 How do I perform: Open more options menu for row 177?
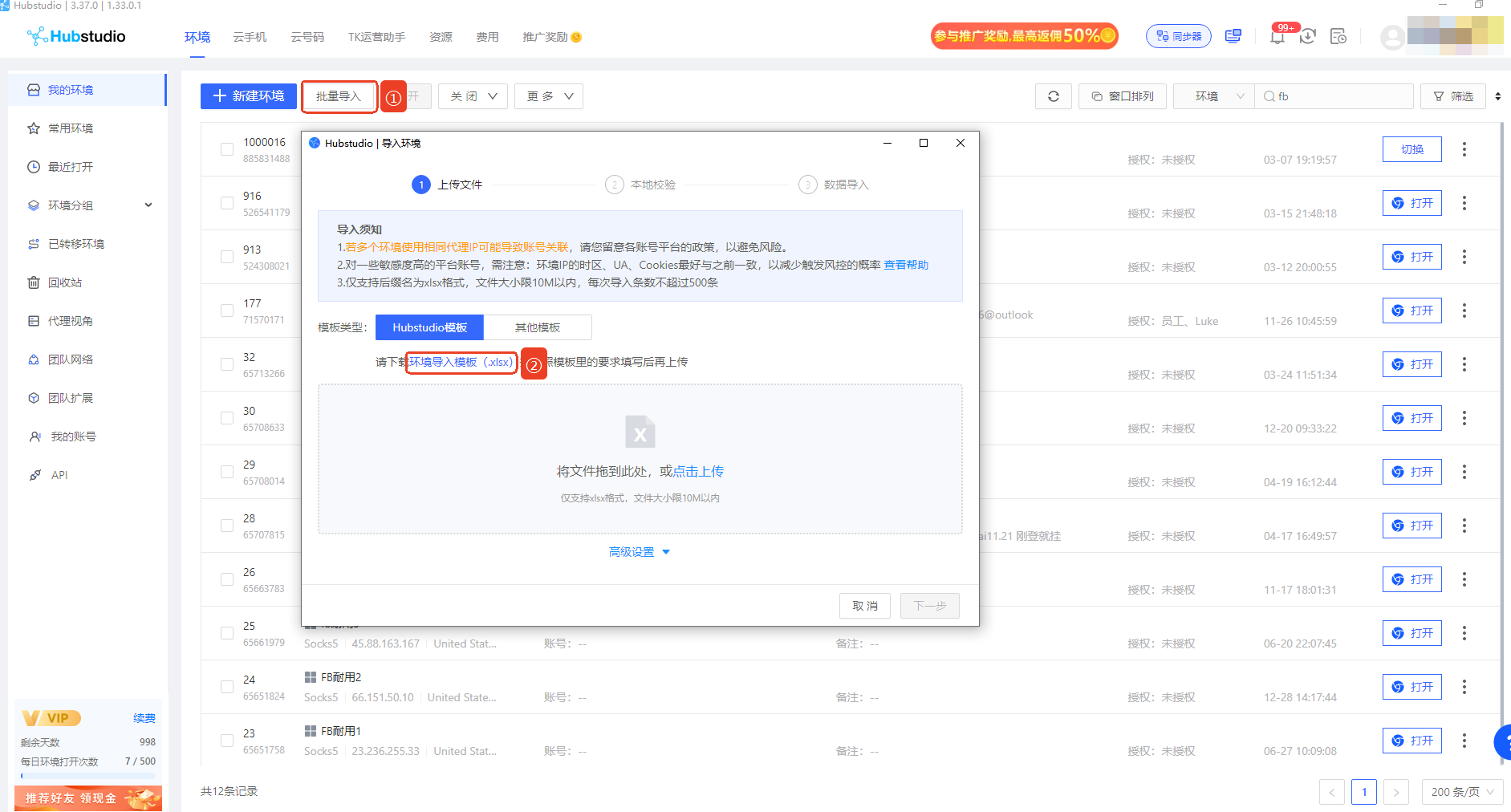click(x=1464, y=311)
